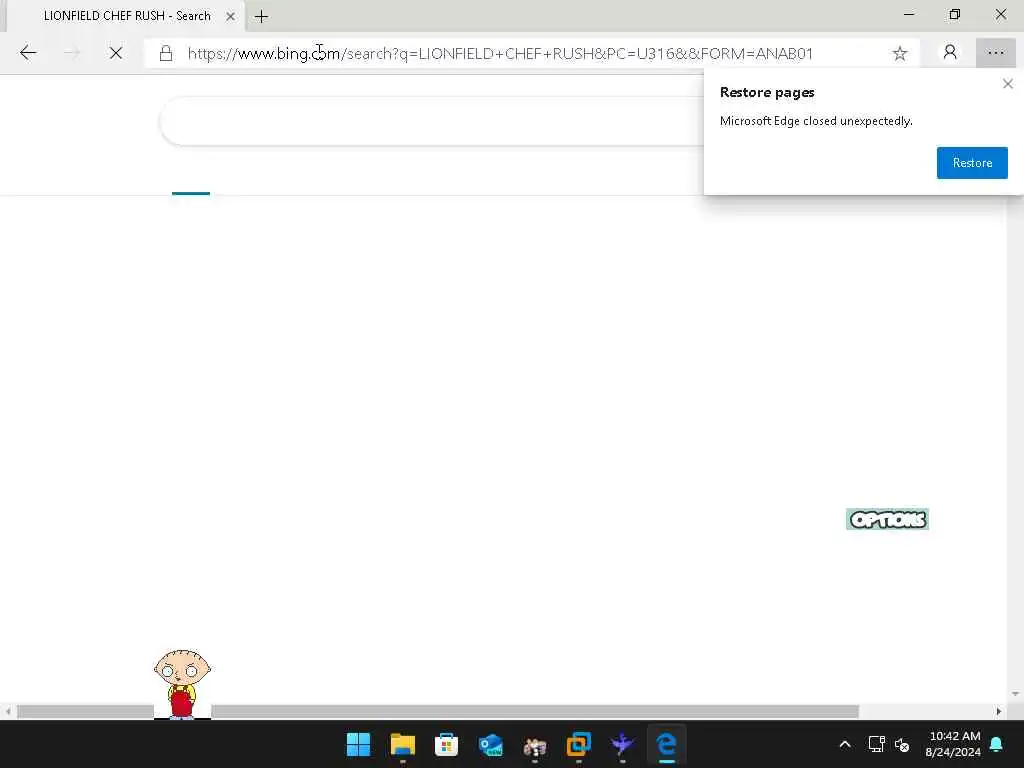Click the "Restore pages" heading
Screen dimensions: 1024x768
point(767,92)
